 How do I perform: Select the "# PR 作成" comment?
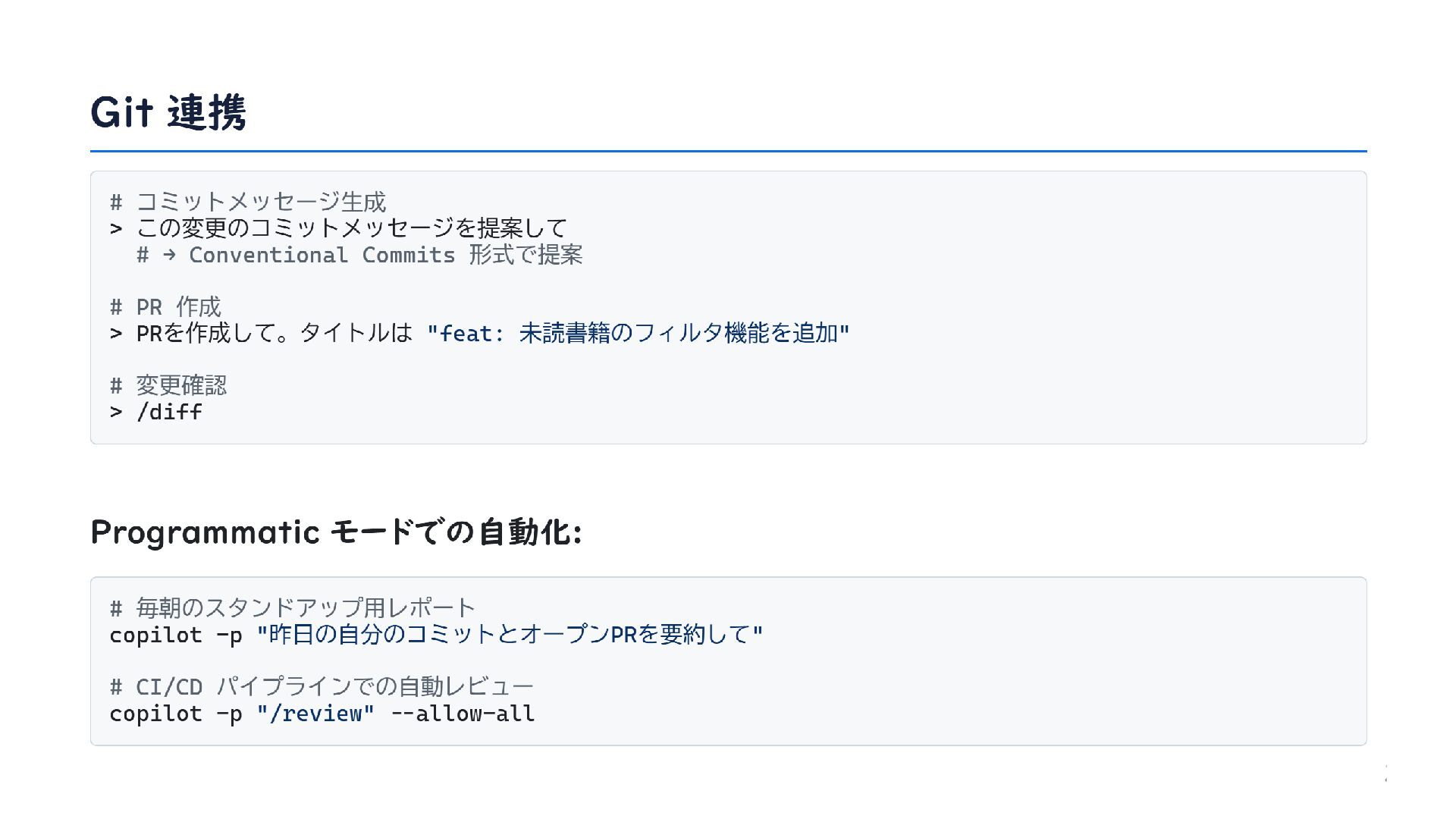[165, 306]
